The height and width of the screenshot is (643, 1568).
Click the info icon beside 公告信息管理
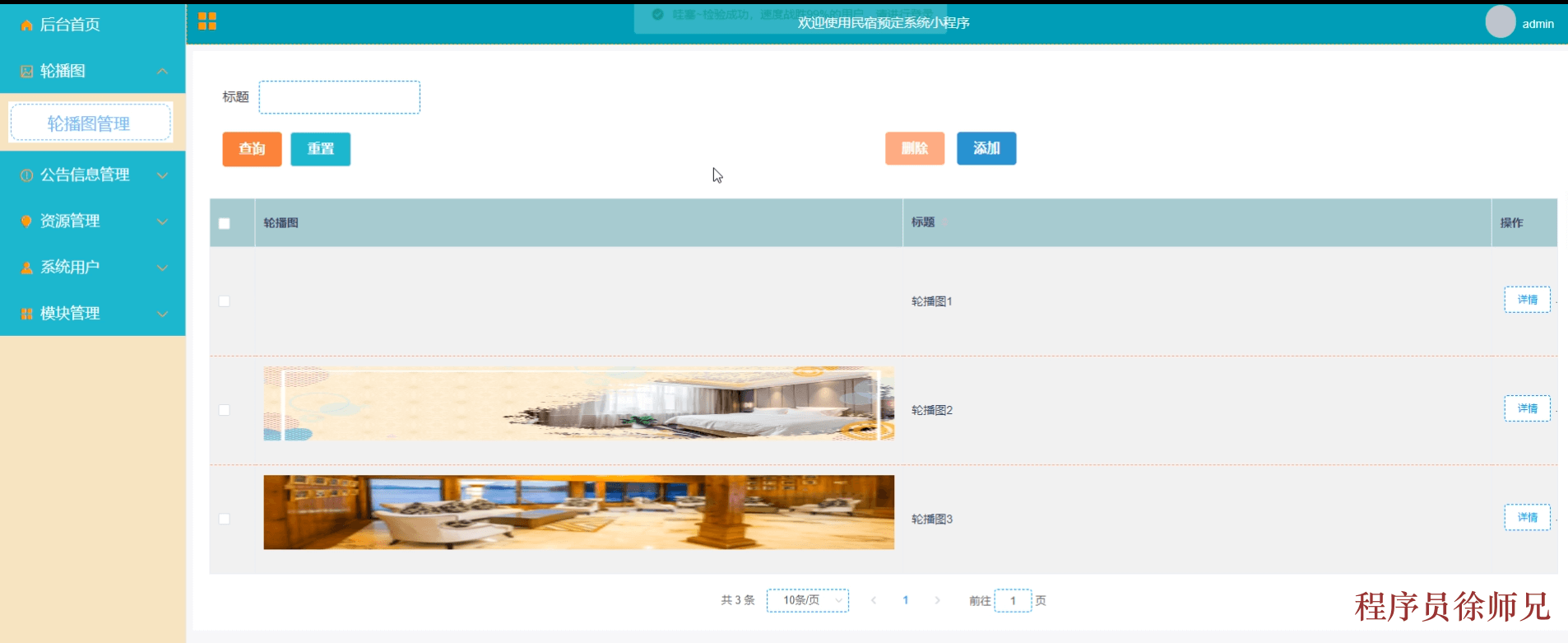coord(26,175)
